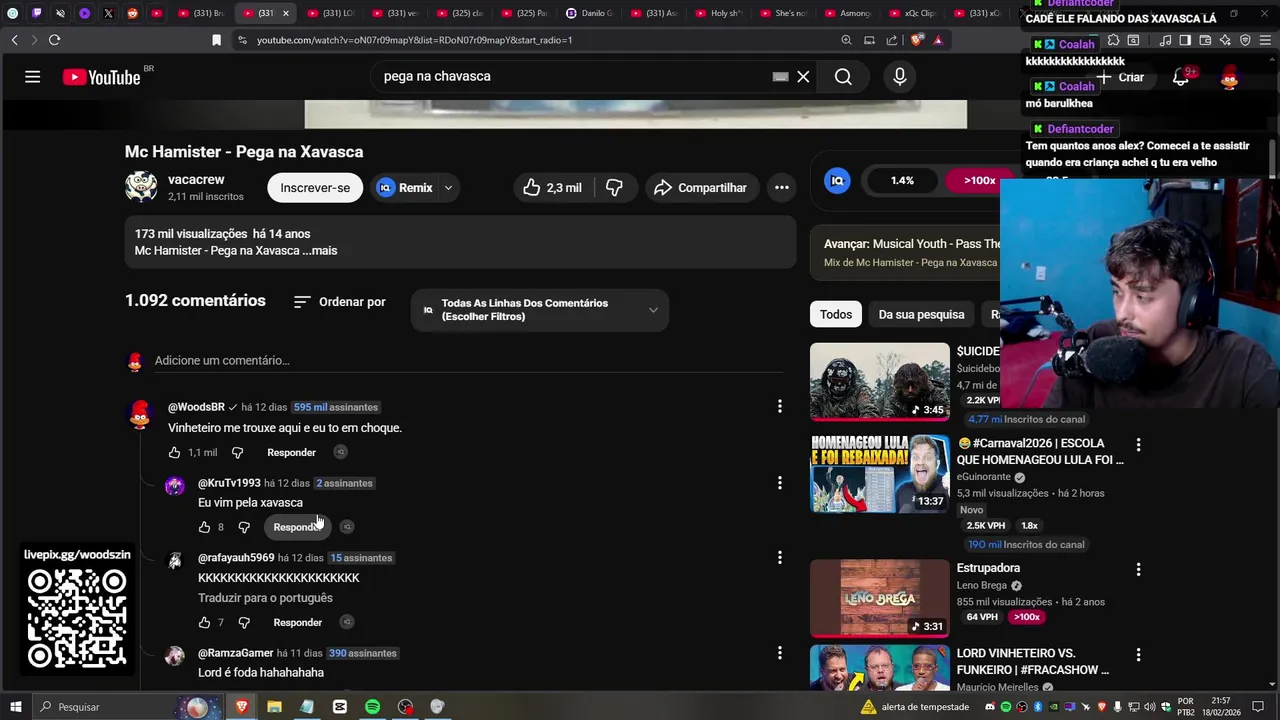Select the Todos filter chip
This screenshot has width=1280, height=720.
coord(836,314)
